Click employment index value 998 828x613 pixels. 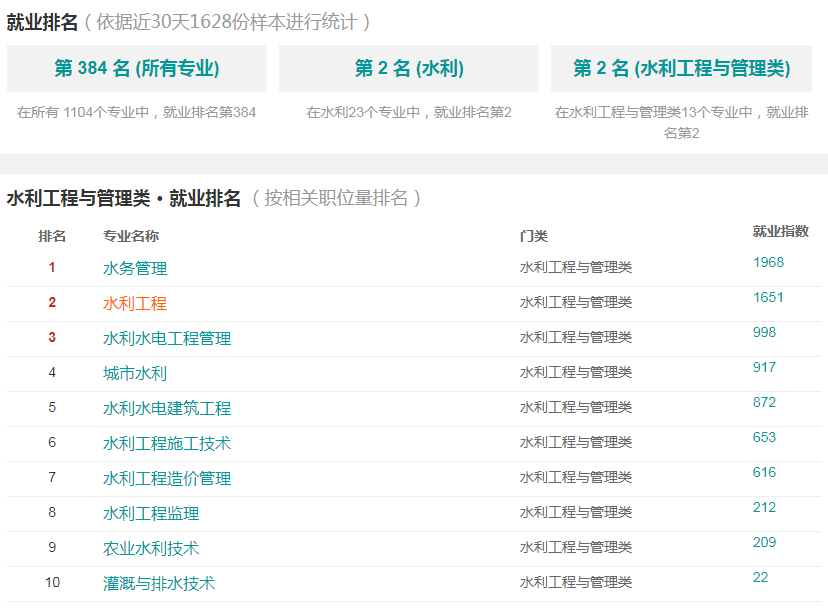click(764, 332)
